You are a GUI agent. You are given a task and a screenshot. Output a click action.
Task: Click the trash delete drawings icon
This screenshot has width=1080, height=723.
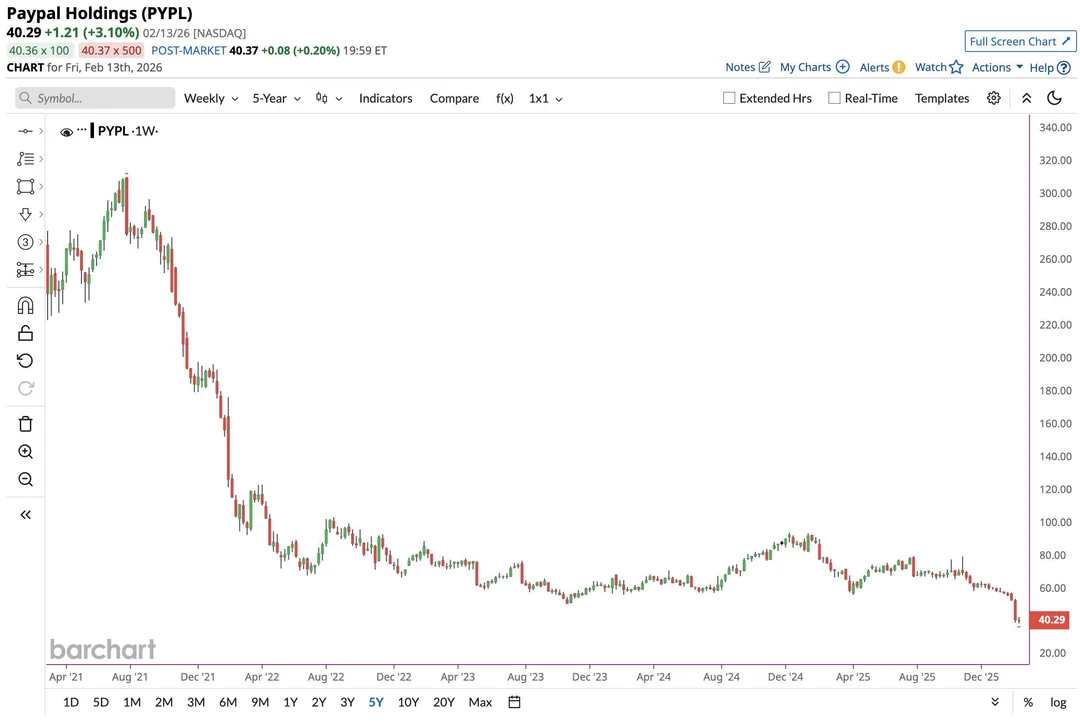coord(26,424)
